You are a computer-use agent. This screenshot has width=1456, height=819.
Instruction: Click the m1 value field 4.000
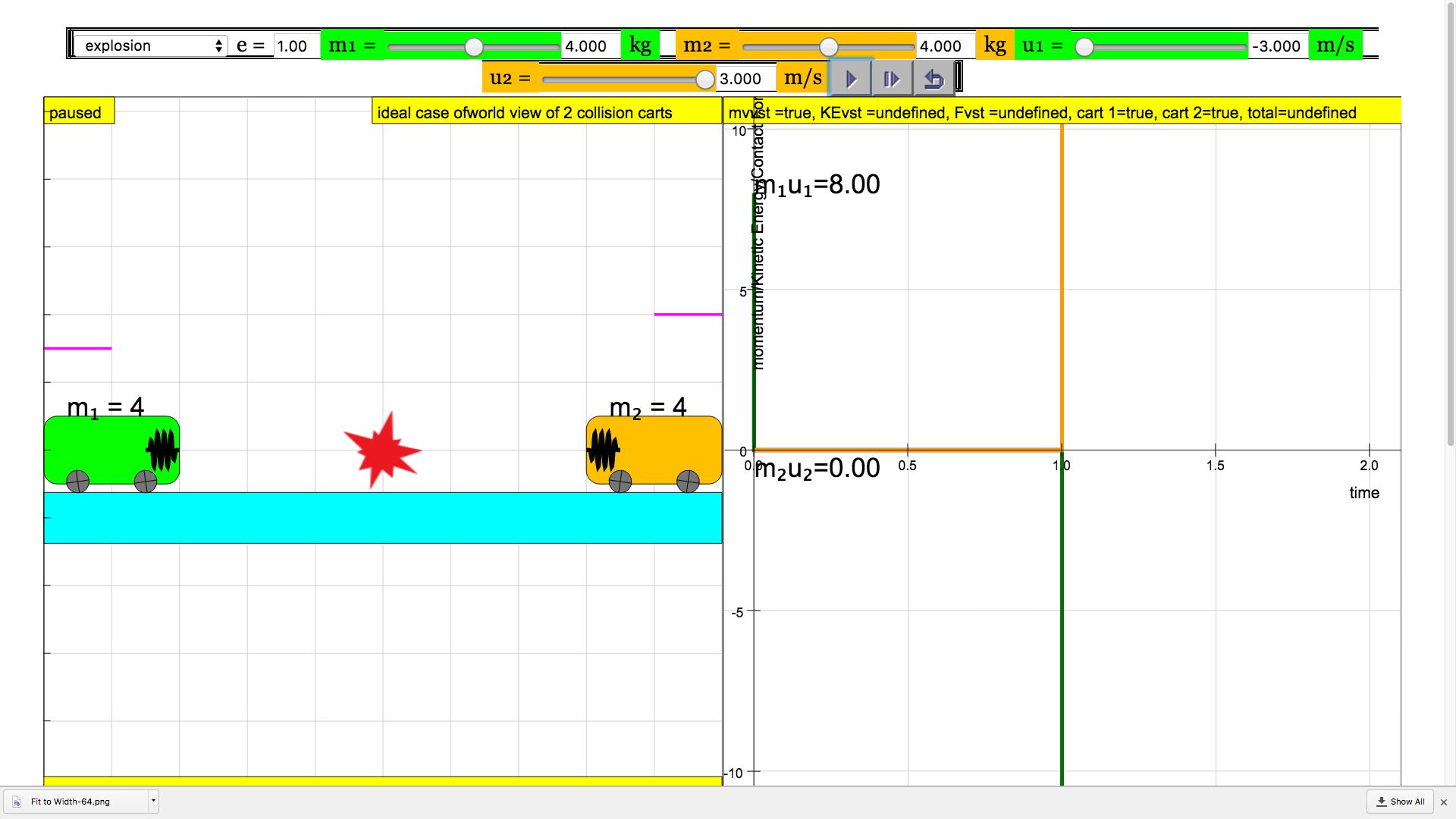point(590,45)
